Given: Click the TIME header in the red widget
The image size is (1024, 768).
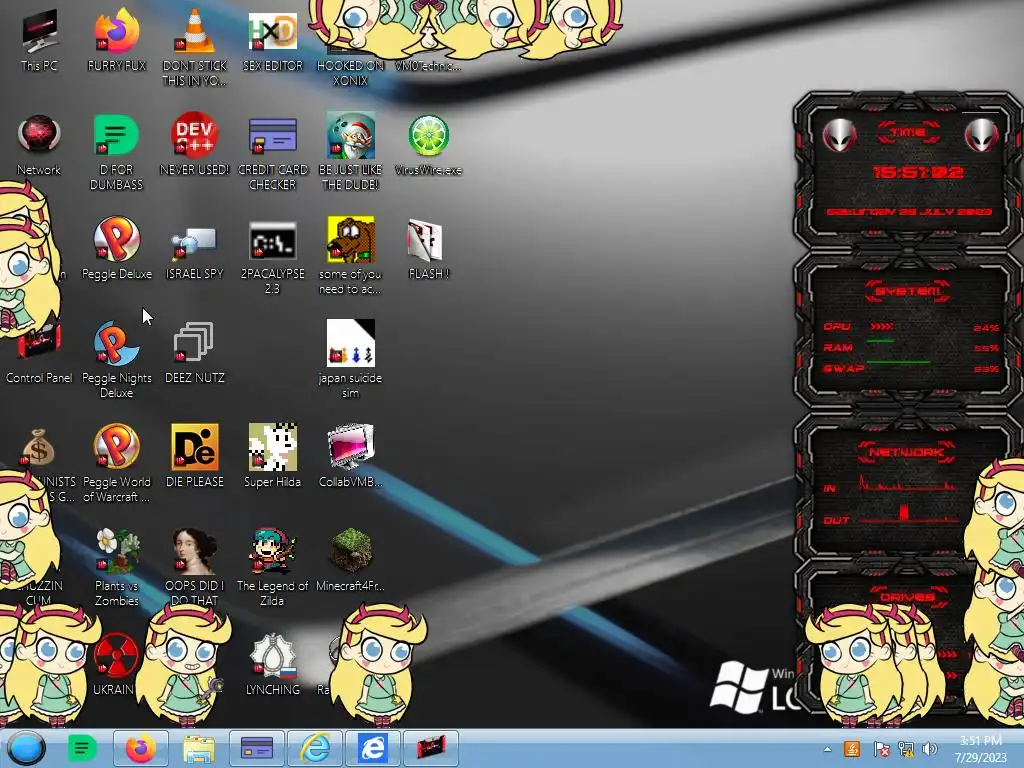Looking at the screenshot, I should pyautogui.click(x=908, y=133).
